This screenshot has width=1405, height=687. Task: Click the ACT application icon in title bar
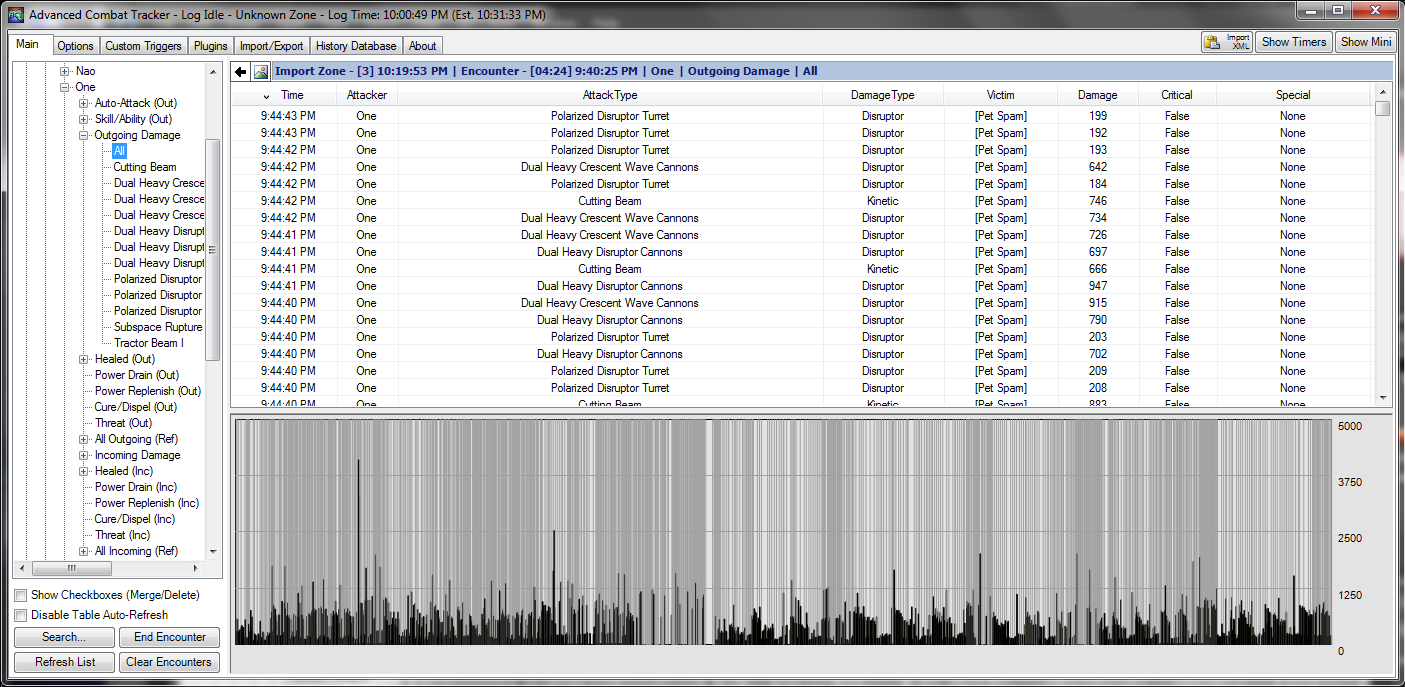[15, 14]
